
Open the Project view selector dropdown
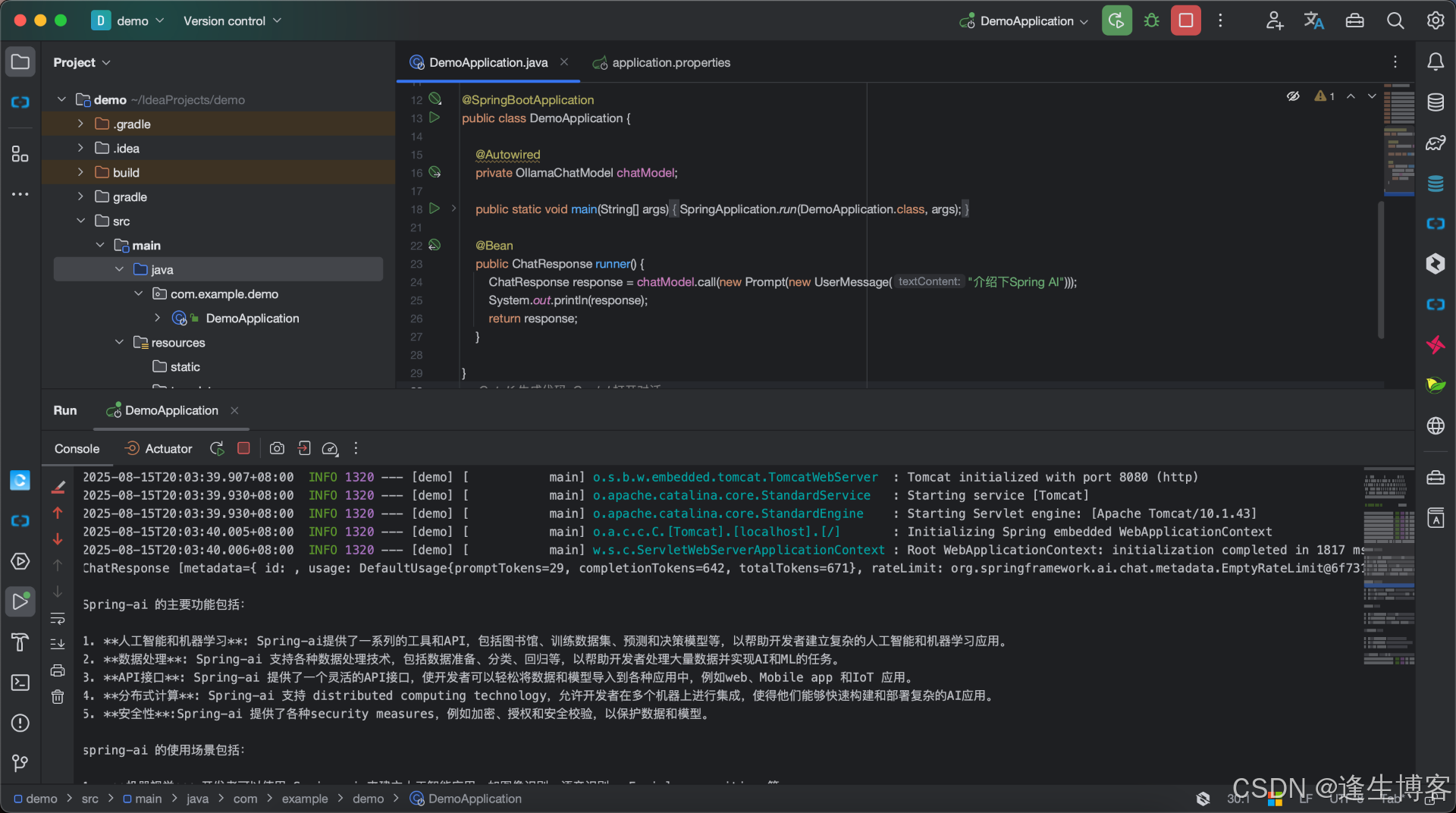tap(82, 62)
